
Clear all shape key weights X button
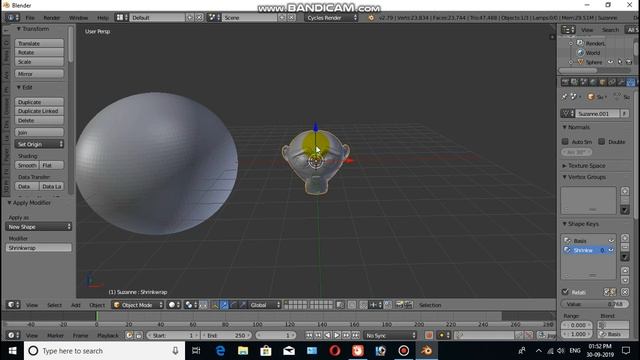(625, 292)
